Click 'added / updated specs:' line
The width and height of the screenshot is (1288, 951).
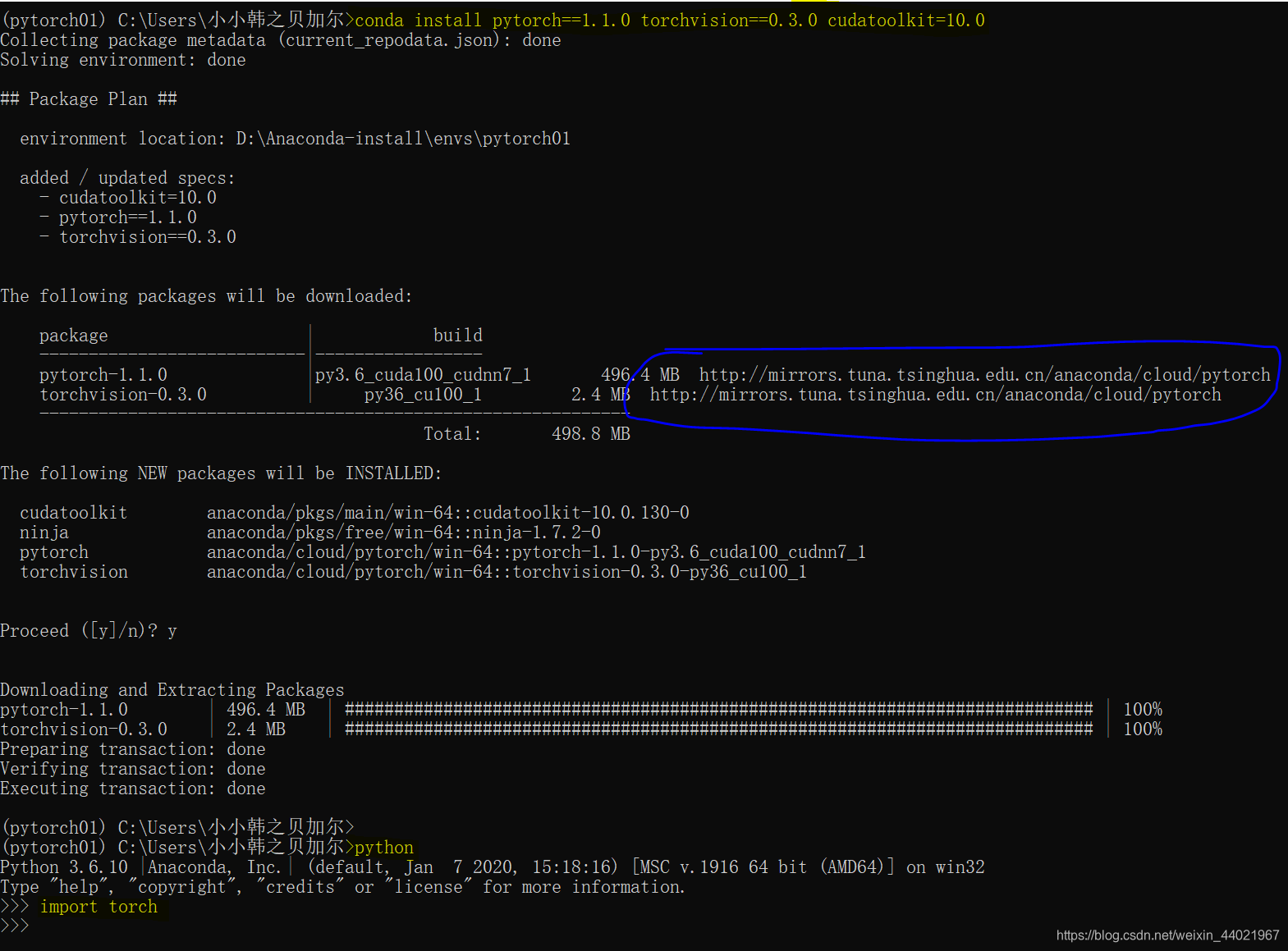click(127, 177)
